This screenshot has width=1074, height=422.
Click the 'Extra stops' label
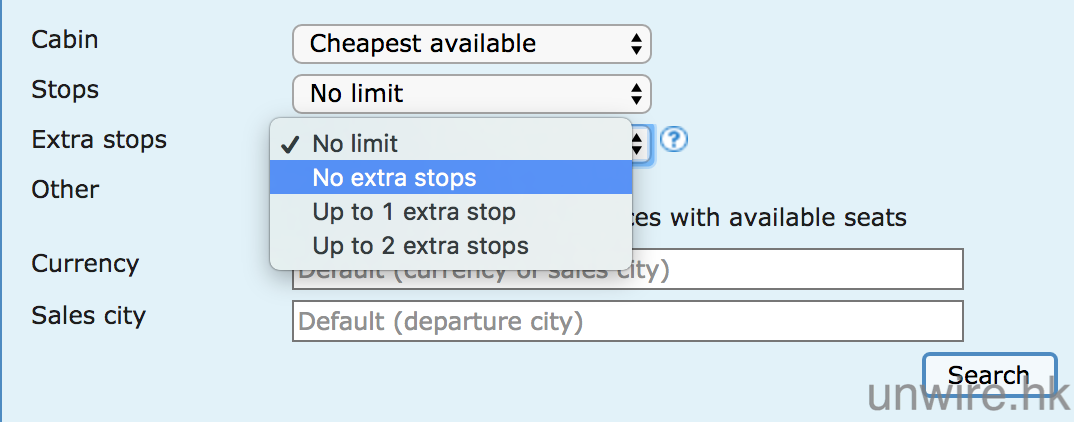pos(99,139)
